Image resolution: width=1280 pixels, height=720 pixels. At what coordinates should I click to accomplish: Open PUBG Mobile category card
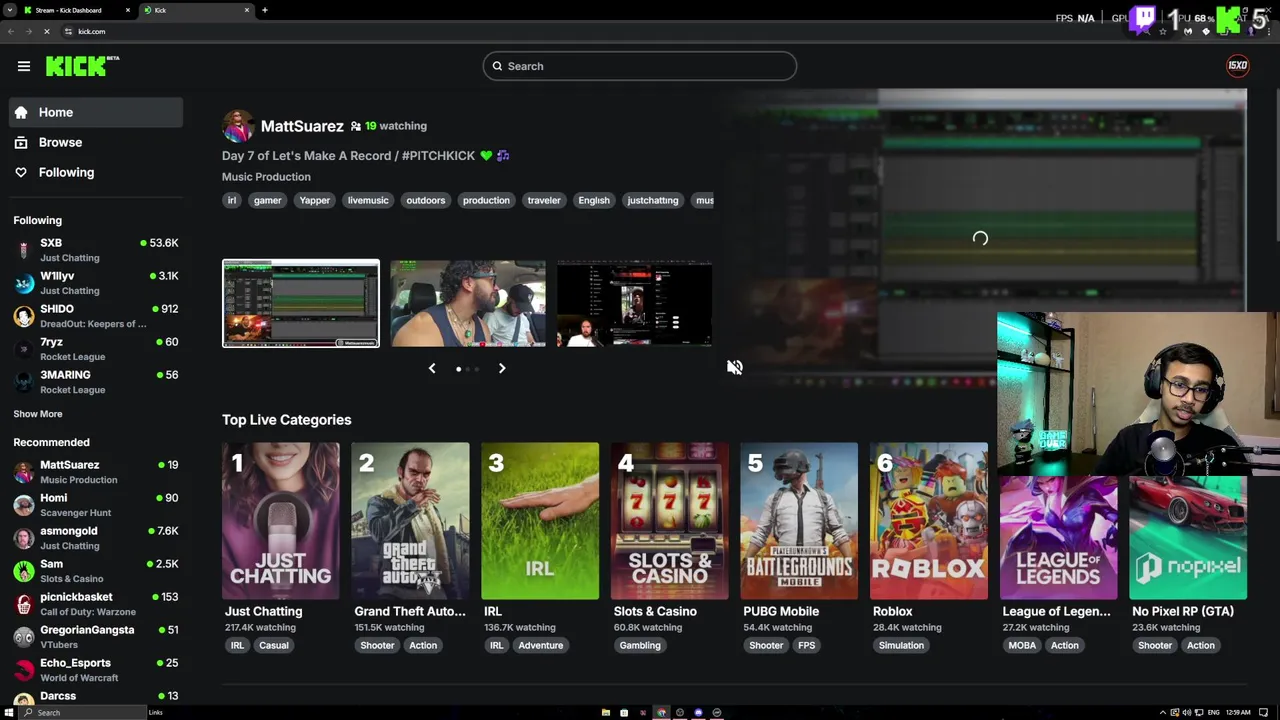click(799, 521)
